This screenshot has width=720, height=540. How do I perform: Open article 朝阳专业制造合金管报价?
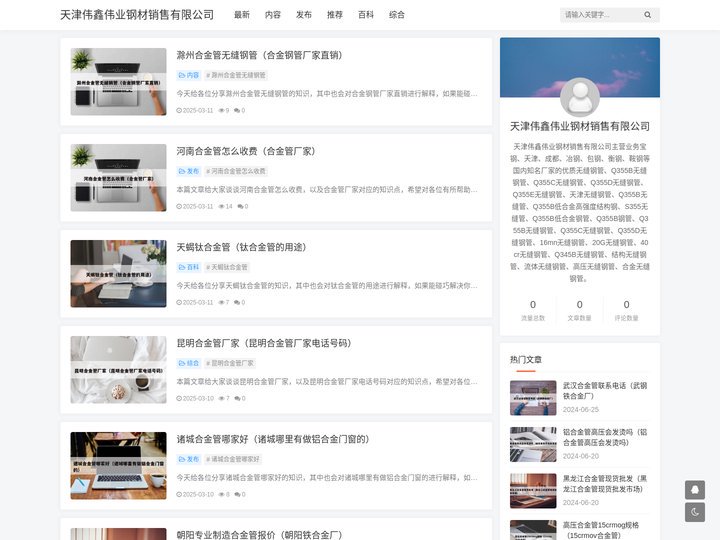(x=259, y=535)
